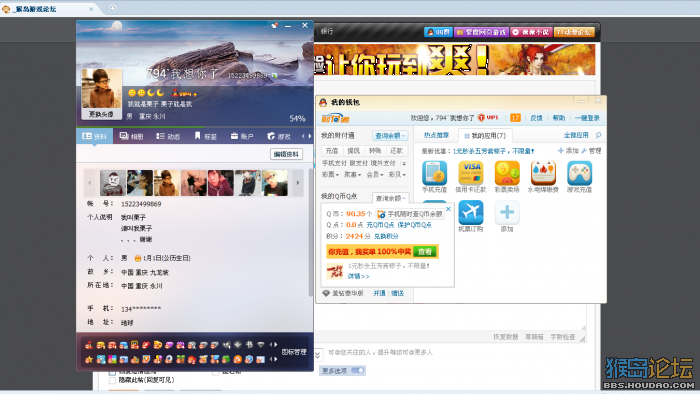The width and height of the screenshot is (700, 394).
Task: Click the envelope icon in the bottom icon row
Action: (x=261, y=359)
